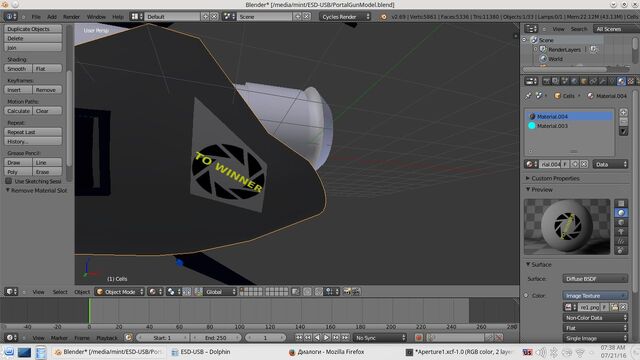The width and height of the screenshot is (640, 360).
Task: Toggle Smooth shading
Action: coord(18,69)
